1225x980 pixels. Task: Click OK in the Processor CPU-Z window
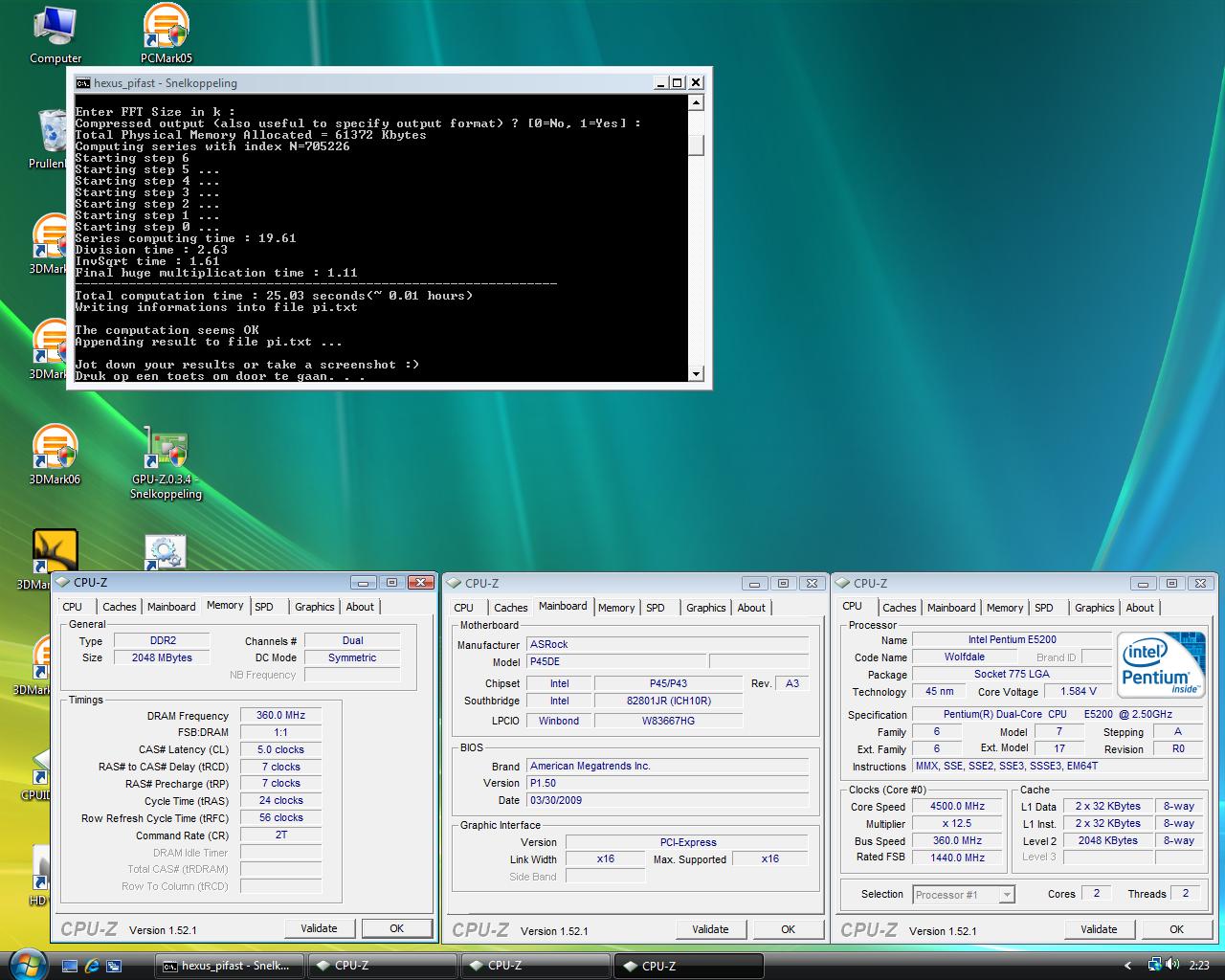pos(1177,929)
